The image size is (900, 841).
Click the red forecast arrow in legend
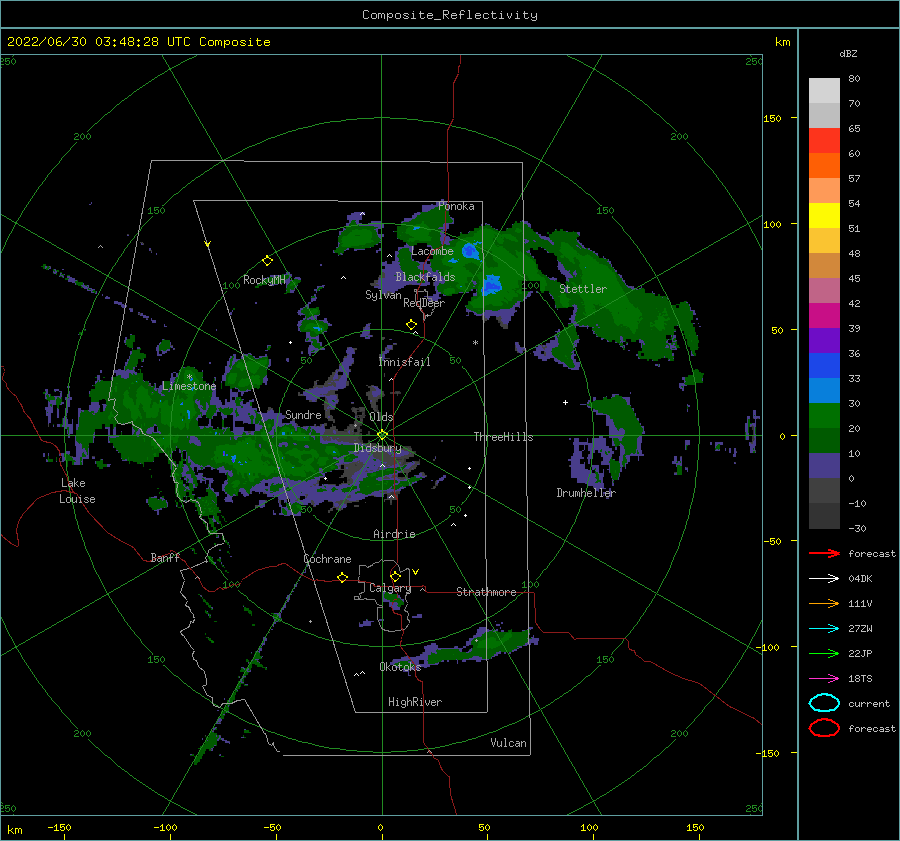pyautogui.click(x=824, y=553)
